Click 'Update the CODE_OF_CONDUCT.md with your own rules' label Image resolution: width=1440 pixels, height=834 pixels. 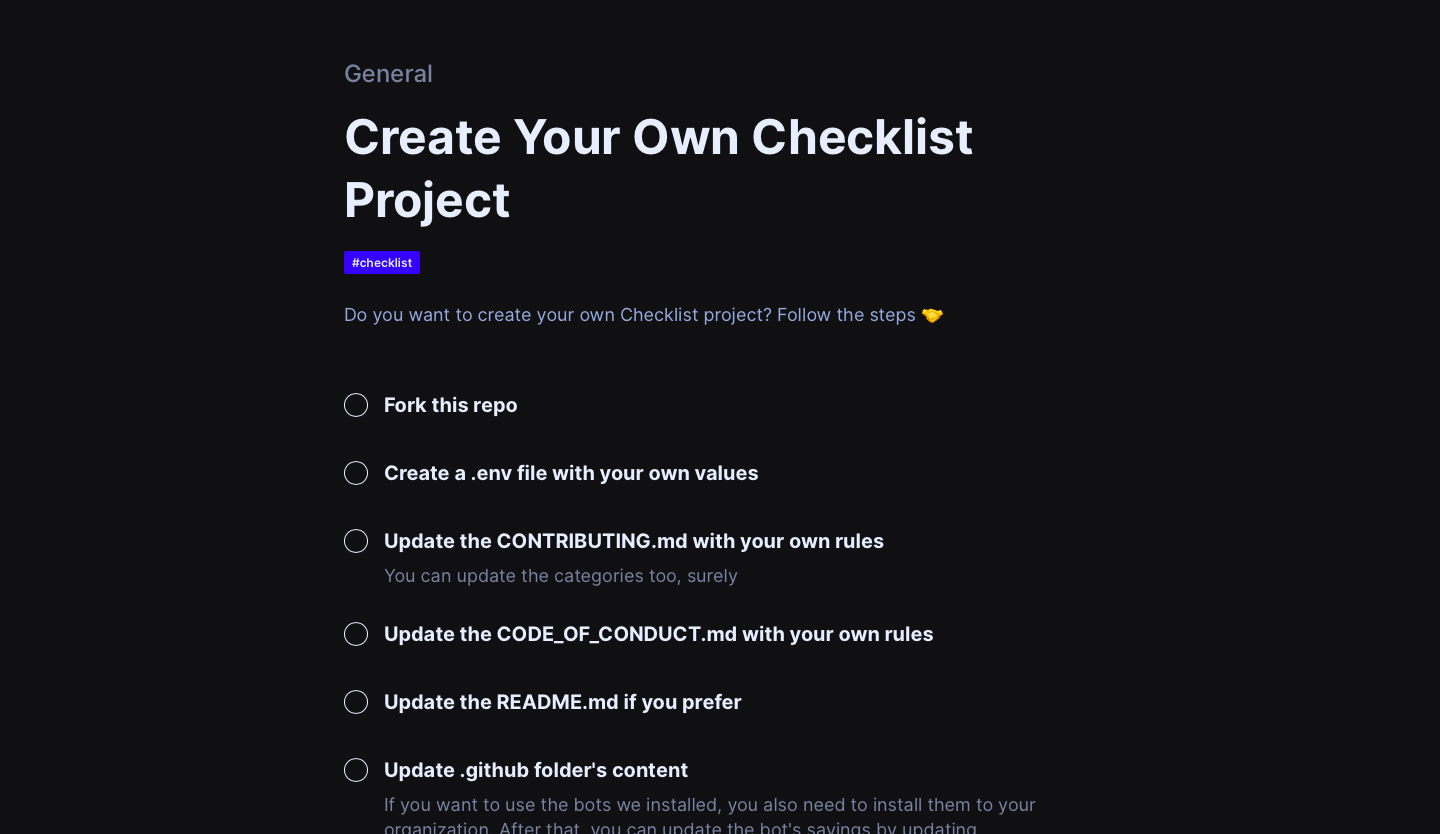(658, 634)
